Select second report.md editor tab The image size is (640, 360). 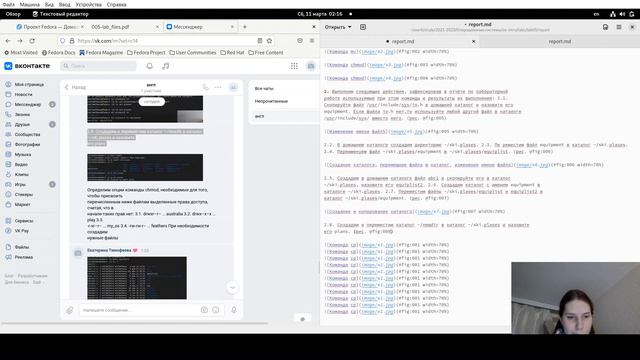point(560,41)
